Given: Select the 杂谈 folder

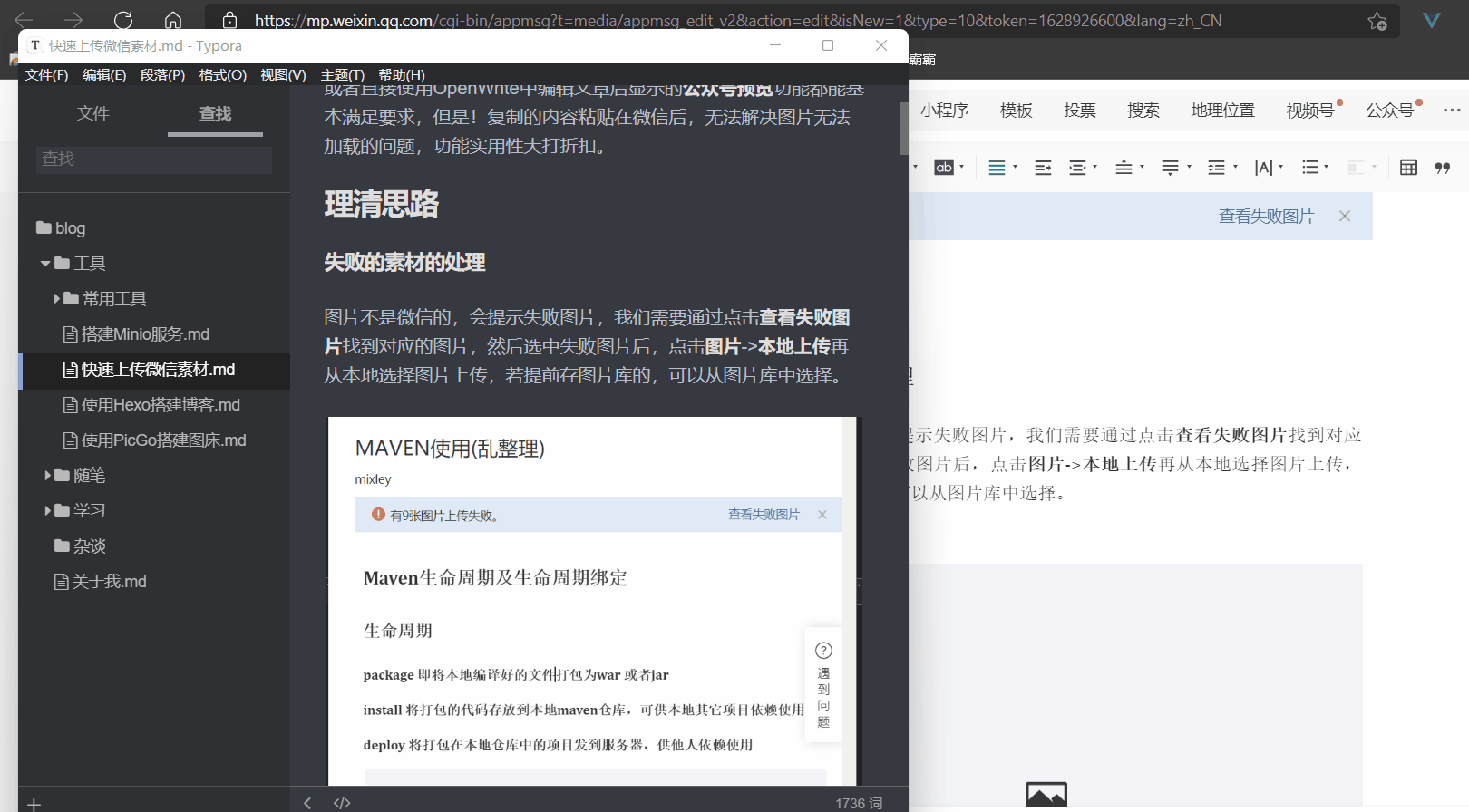Looking at the screenshot, I should coord(80,546).
